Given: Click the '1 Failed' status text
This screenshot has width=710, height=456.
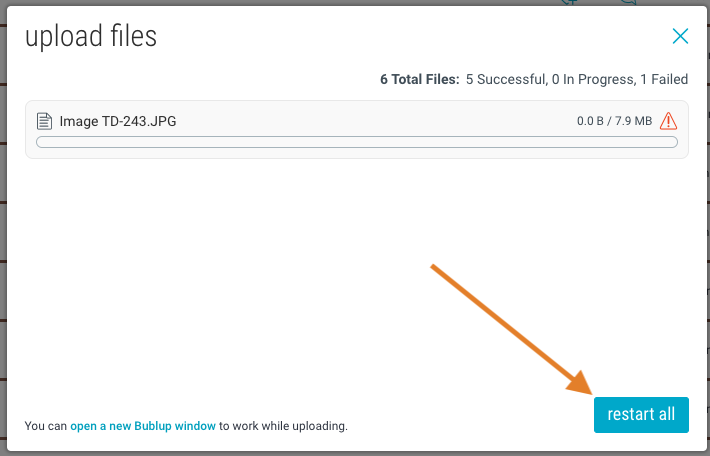Looking at the screenshot, I should click(664, 79).
